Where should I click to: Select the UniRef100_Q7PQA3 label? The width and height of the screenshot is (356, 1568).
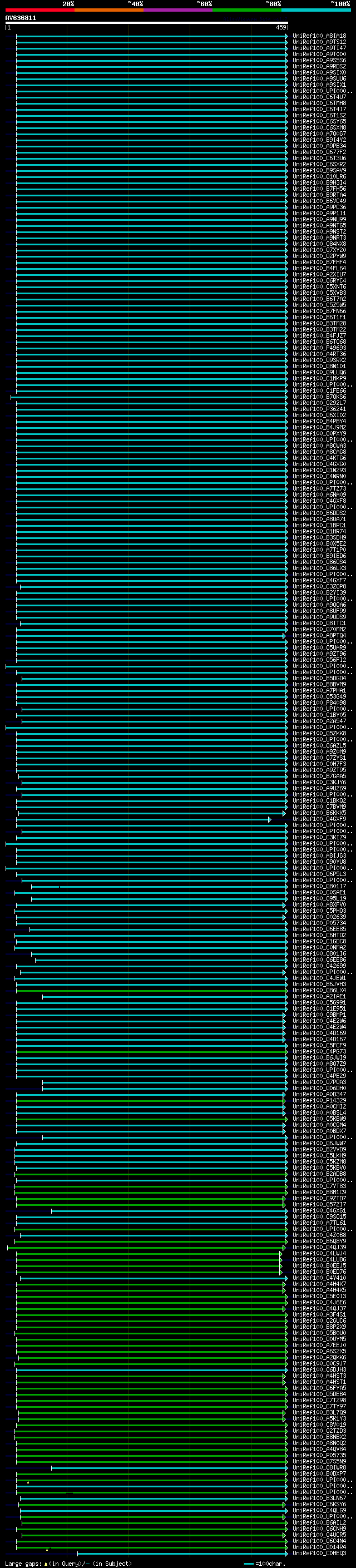click(x=319, y=1082)
